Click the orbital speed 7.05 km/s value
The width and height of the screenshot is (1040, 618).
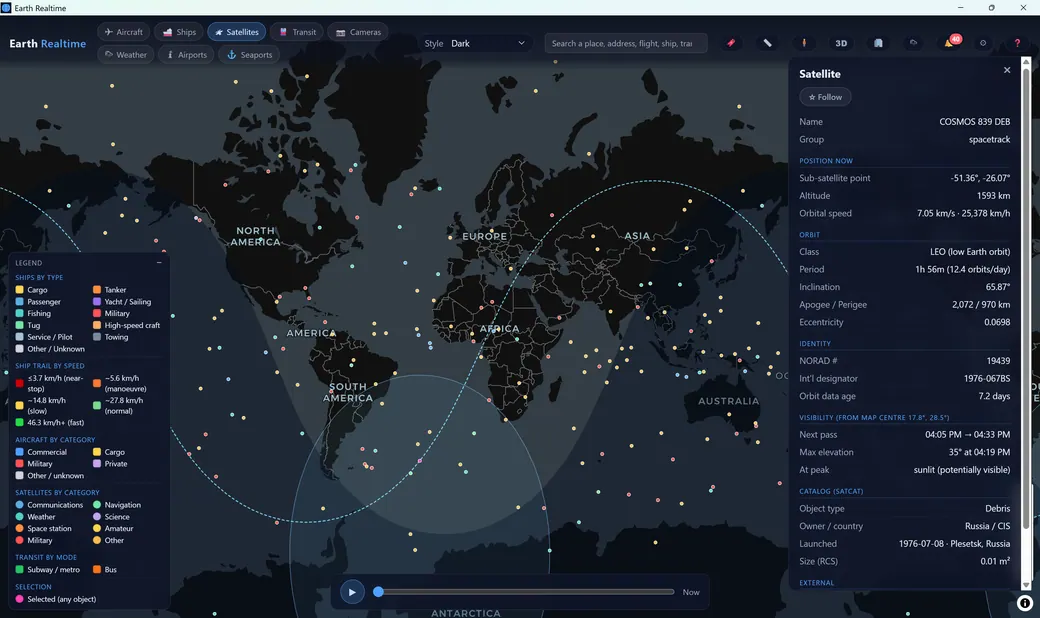tap(964, 213)
